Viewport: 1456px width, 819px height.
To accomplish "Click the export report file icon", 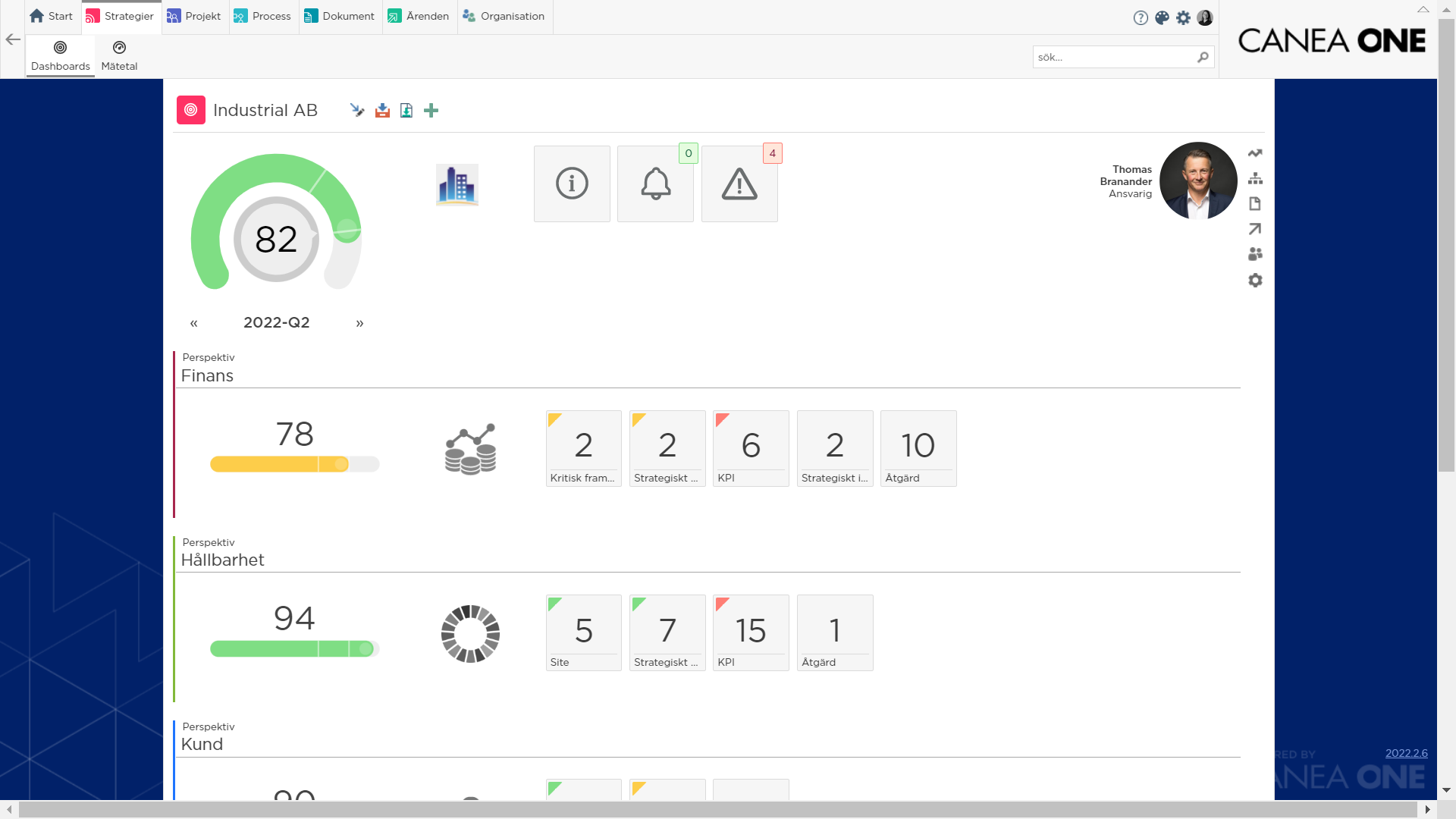I will (x=406, y=110).
